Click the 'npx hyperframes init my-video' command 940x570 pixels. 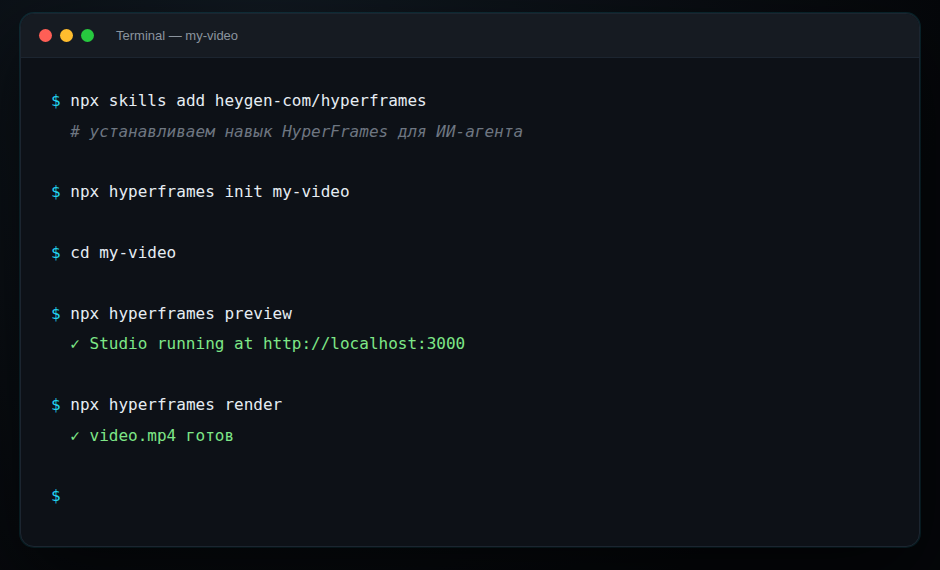pos(210,192)
